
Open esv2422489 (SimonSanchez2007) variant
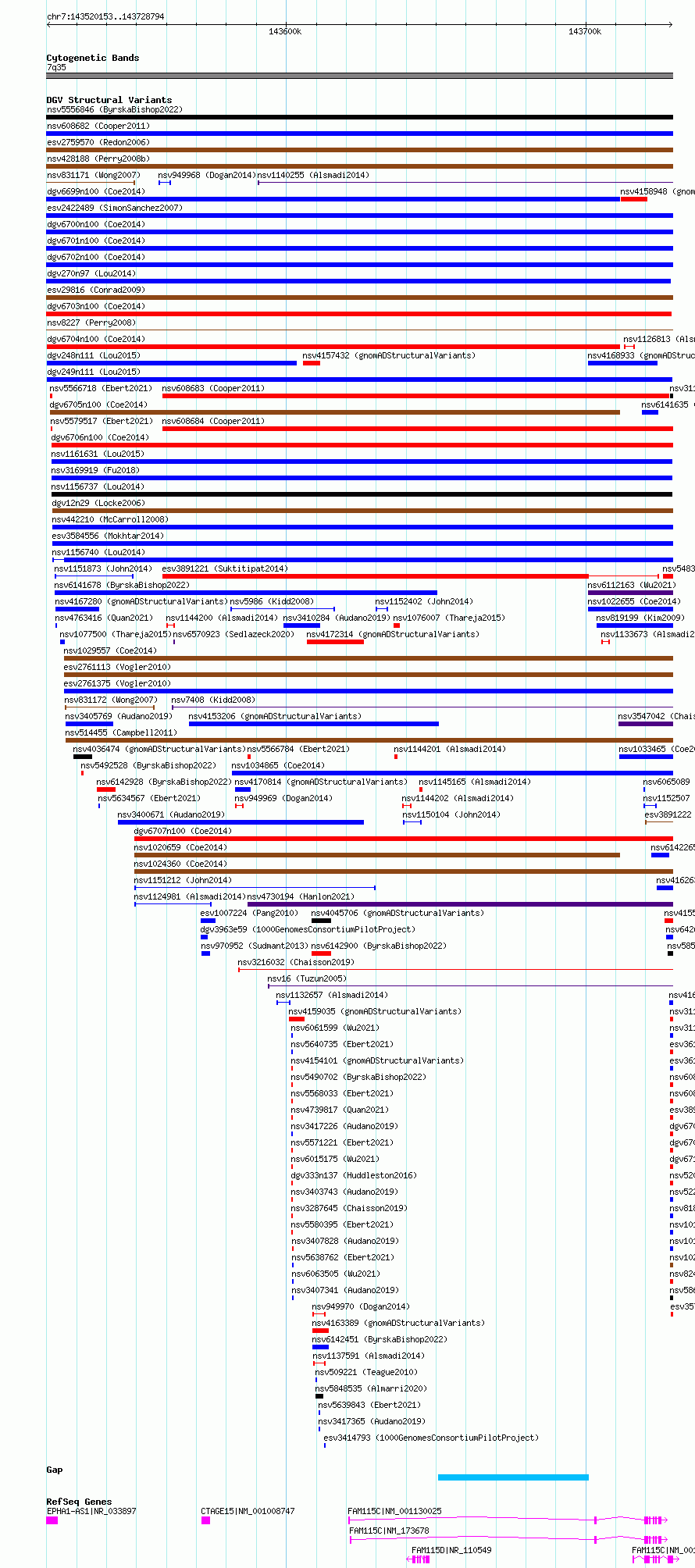(115, 208)
